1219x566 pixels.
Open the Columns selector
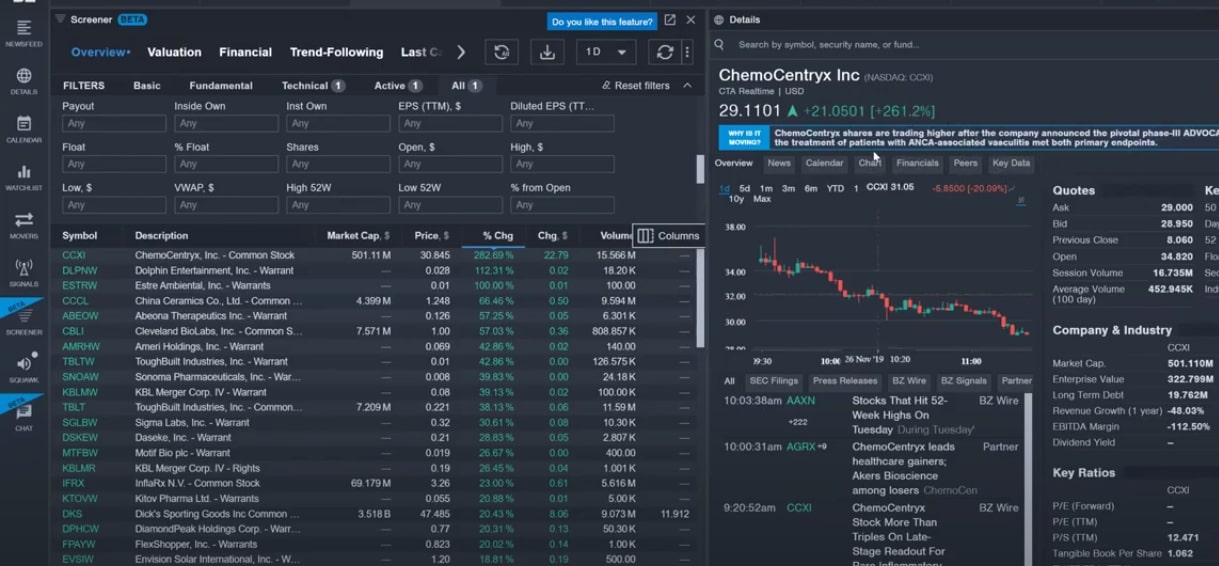pos(669,236)
